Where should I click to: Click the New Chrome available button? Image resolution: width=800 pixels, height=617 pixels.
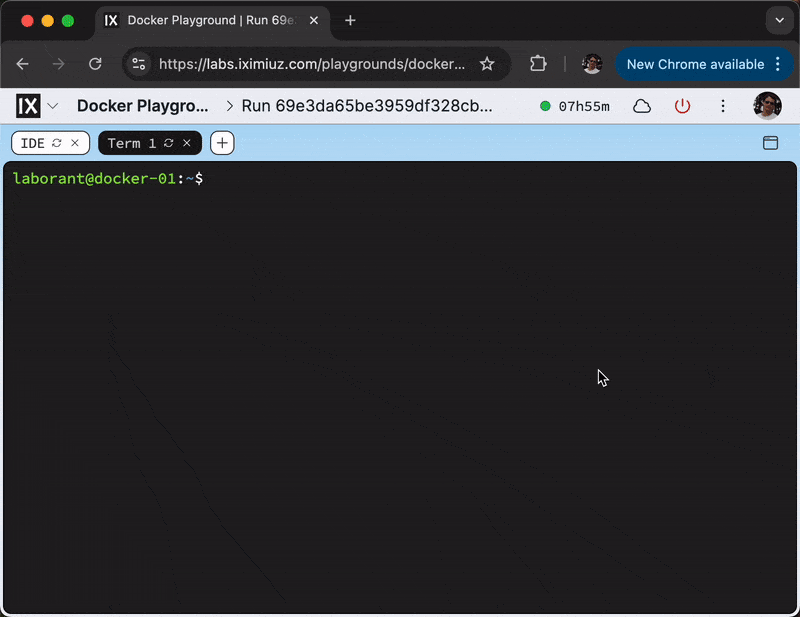694,64
